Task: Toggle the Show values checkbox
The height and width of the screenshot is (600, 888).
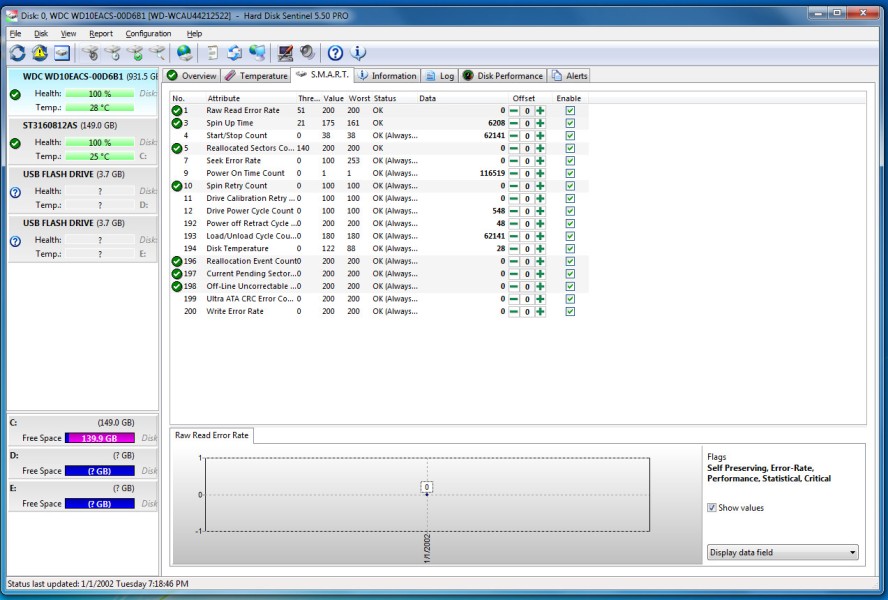Action: (712, 508)
